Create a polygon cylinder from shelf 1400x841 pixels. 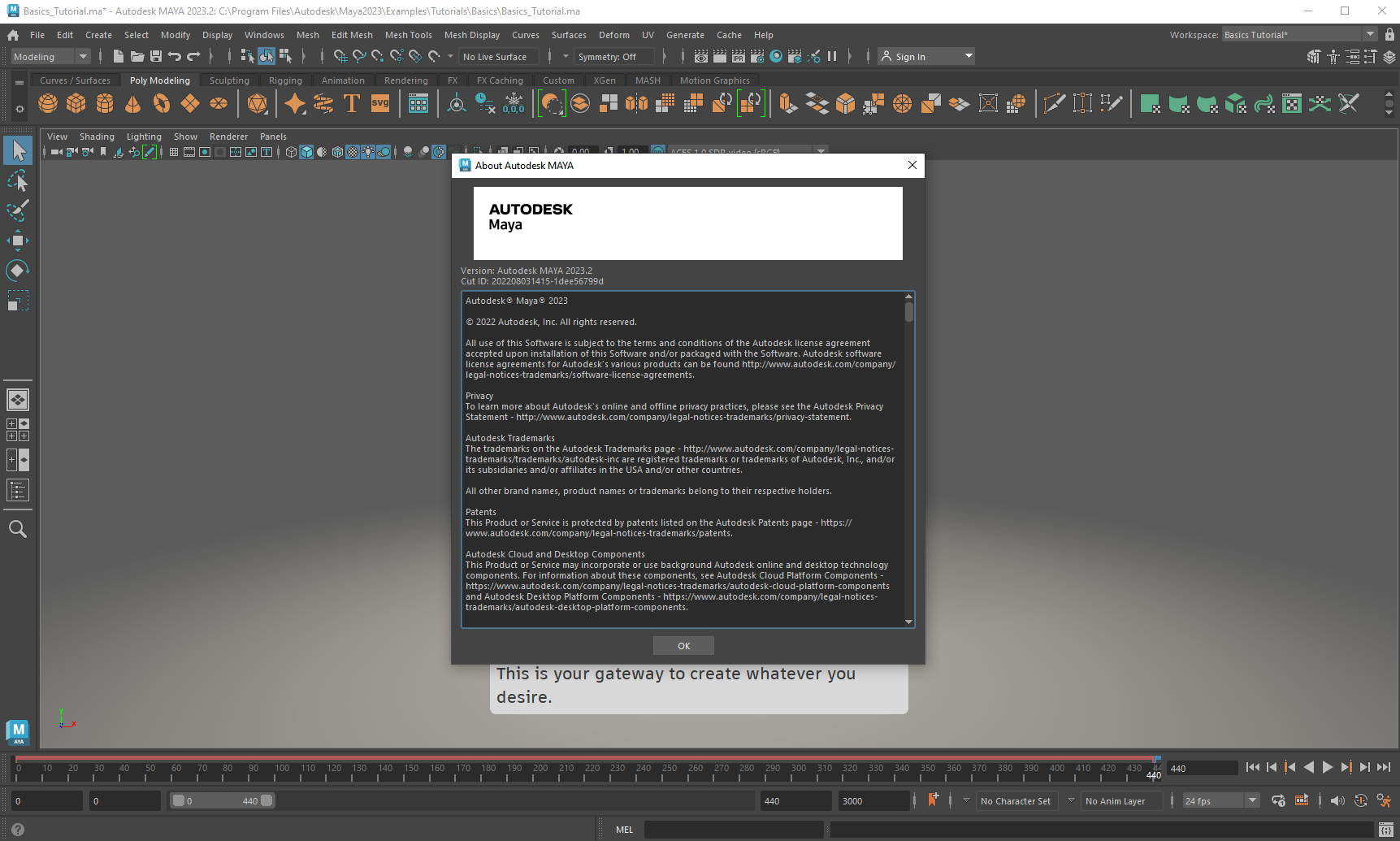(105, 103)
